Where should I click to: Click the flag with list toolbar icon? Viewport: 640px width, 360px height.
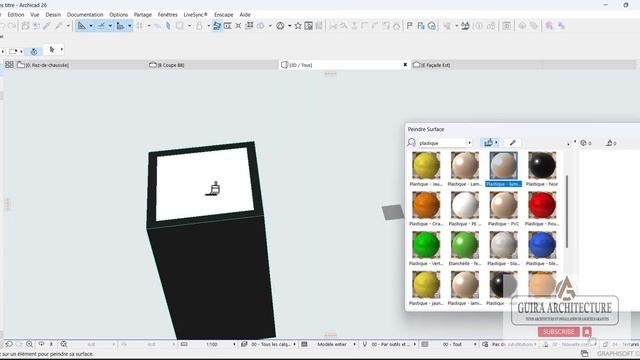point(421,26)
